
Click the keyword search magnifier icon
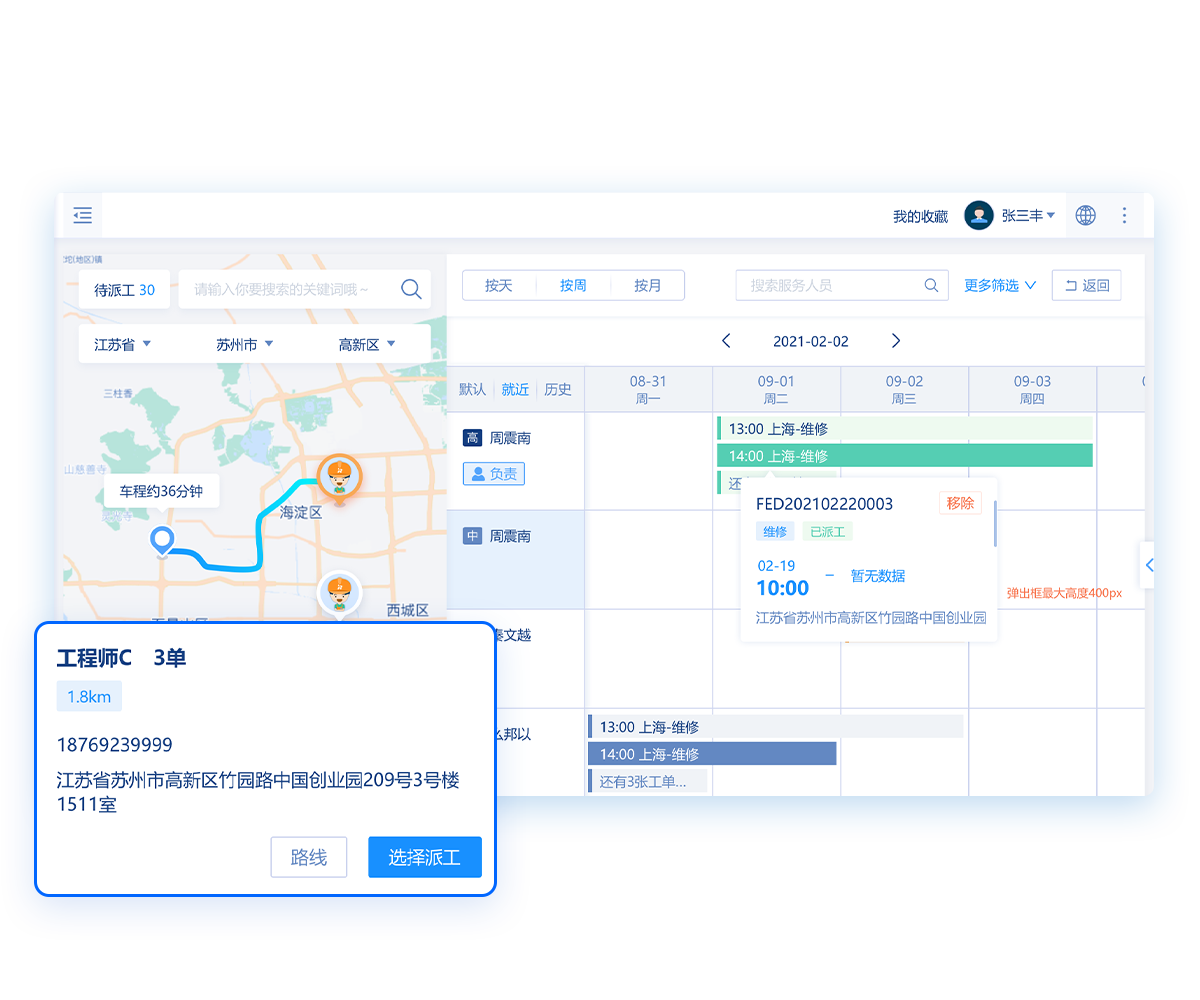410,289
